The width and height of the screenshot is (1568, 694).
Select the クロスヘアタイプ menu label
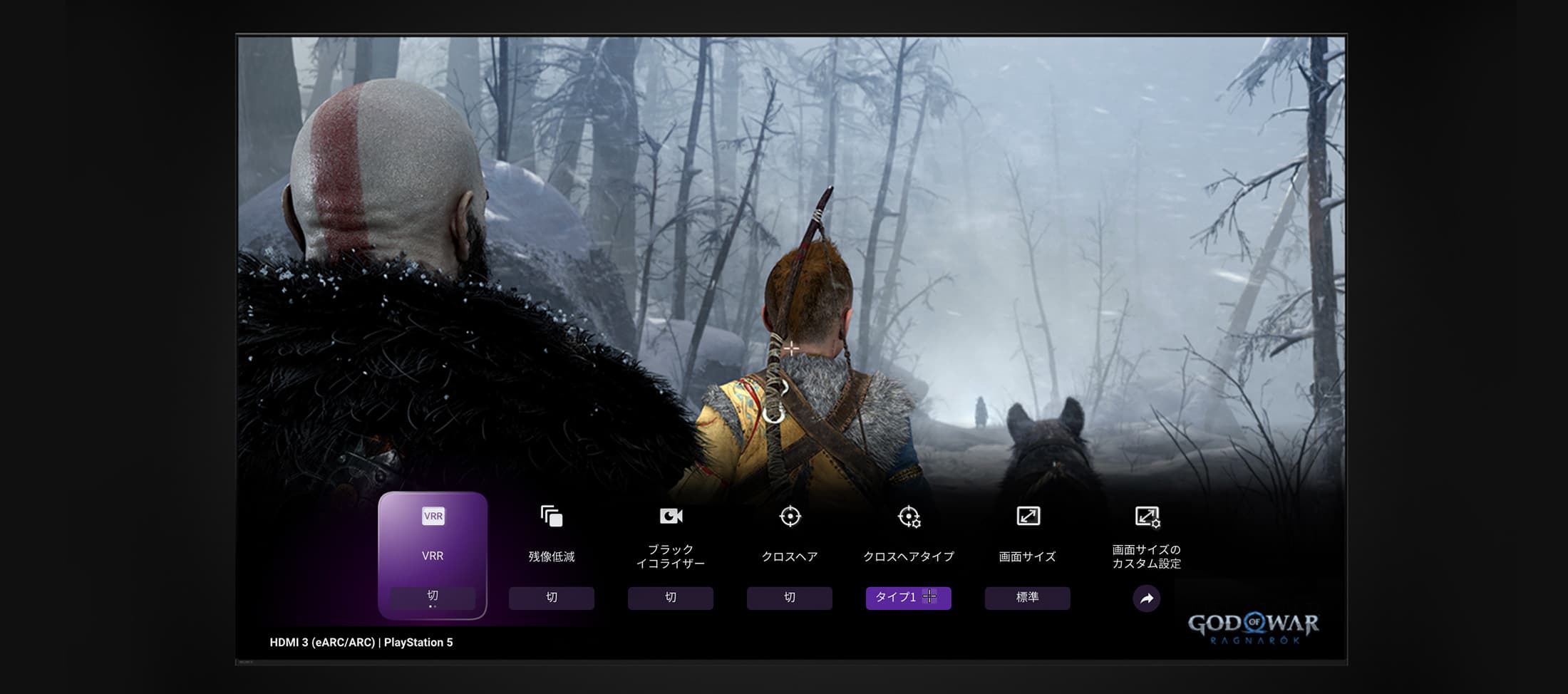[908, 556]
